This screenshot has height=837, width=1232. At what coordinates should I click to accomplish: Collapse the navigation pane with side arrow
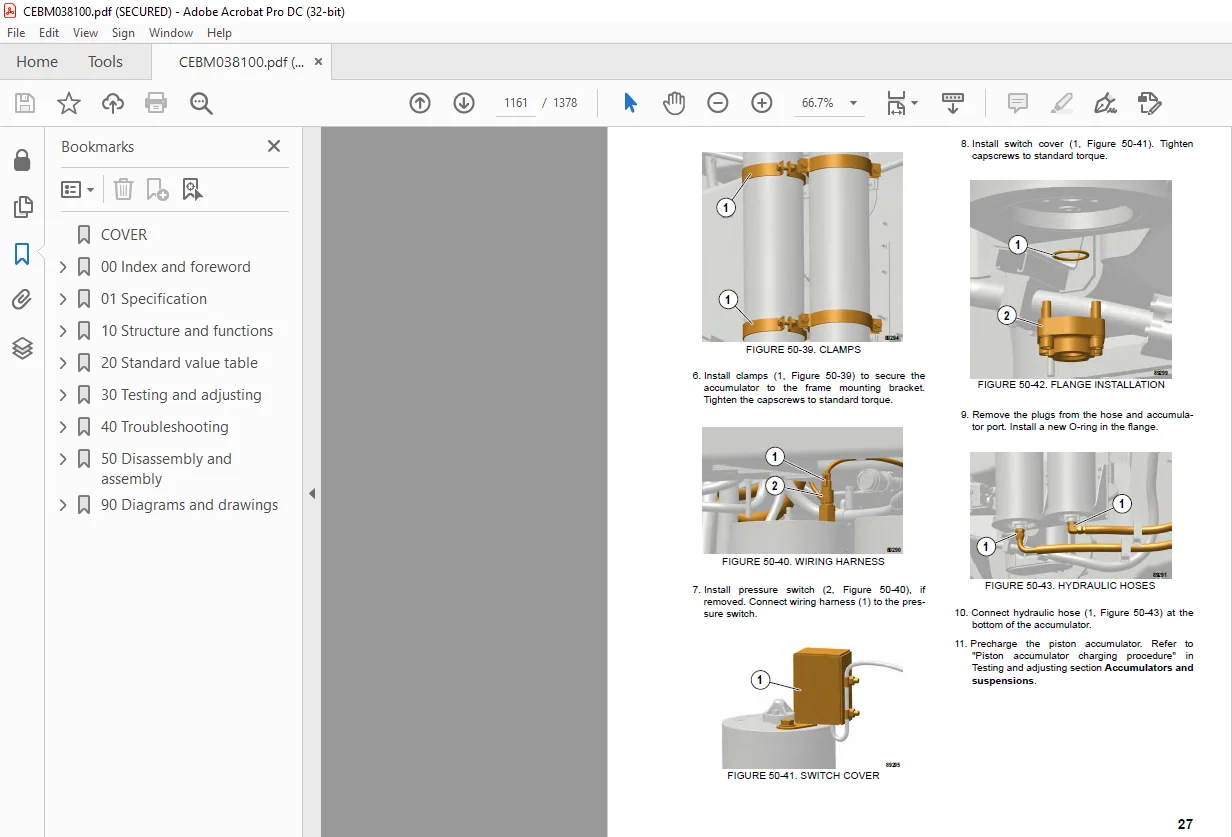point(311,494)
